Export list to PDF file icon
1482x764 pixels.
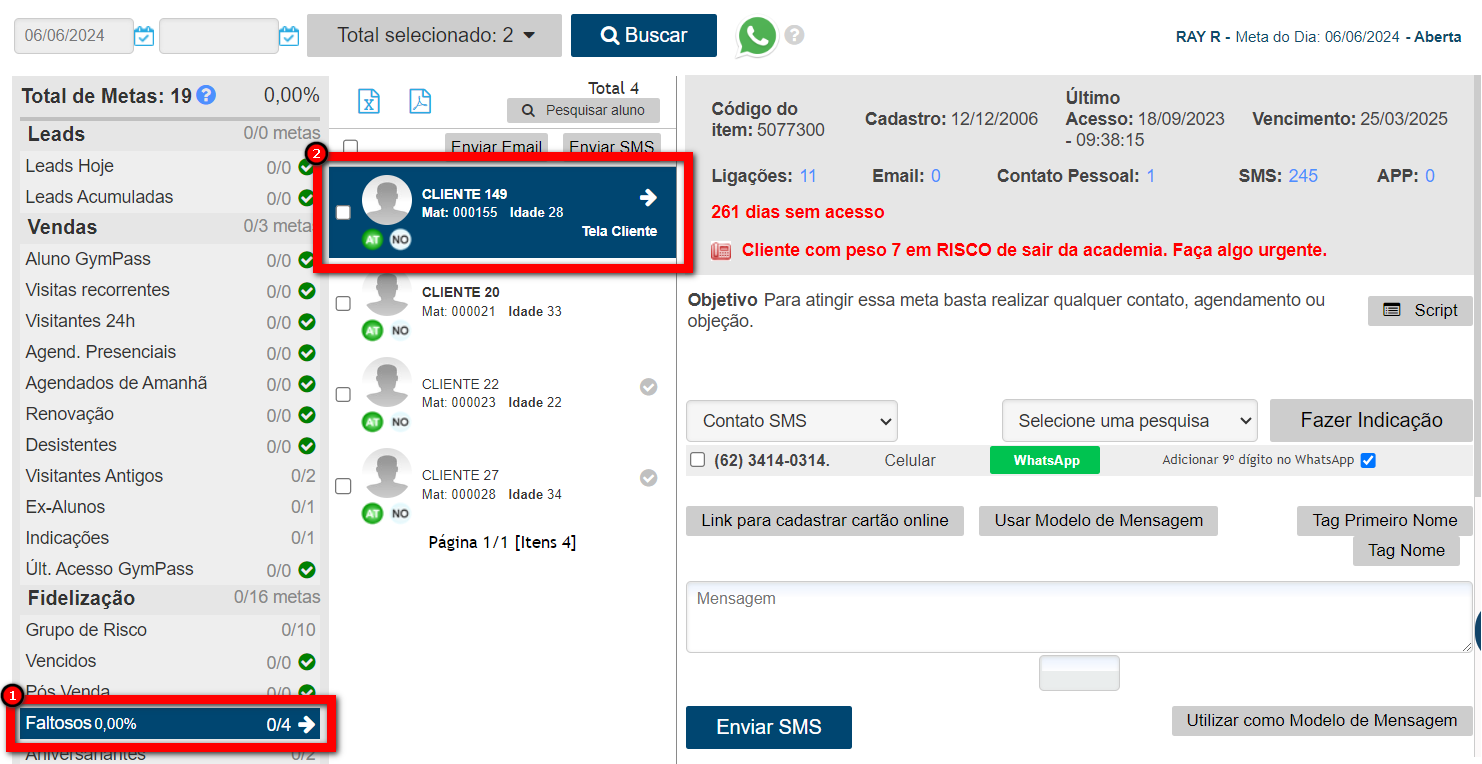coord(420,101)
